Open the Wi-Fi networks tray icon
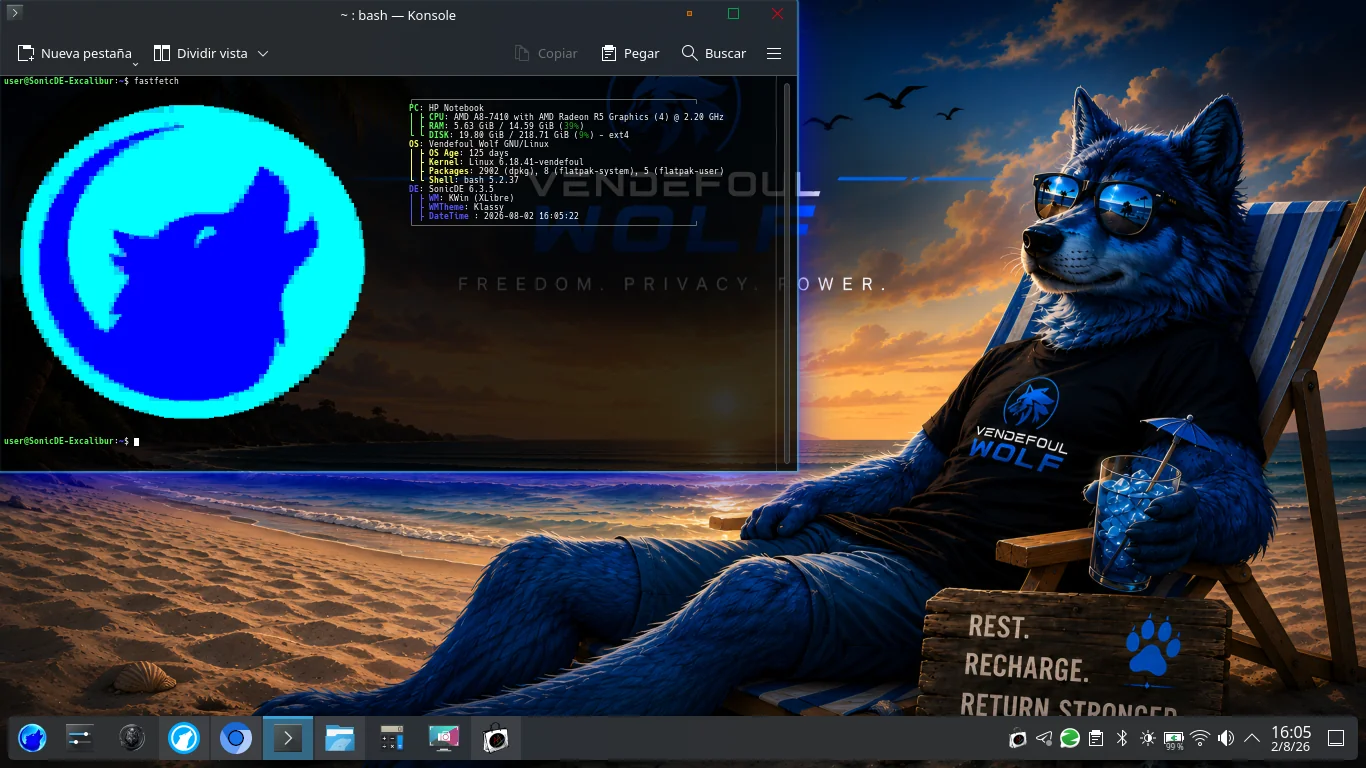Viewport: 1366px width, 768px height. (1200, 739)
